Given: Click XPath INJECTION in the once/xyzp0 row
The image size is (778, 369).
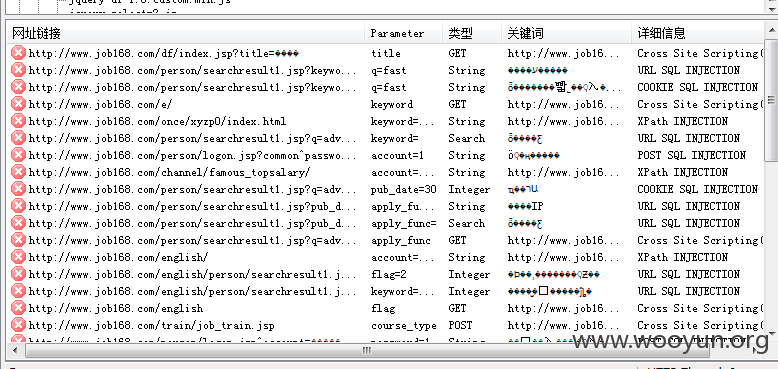Looking at the screenshot, I should click(683, 121).
